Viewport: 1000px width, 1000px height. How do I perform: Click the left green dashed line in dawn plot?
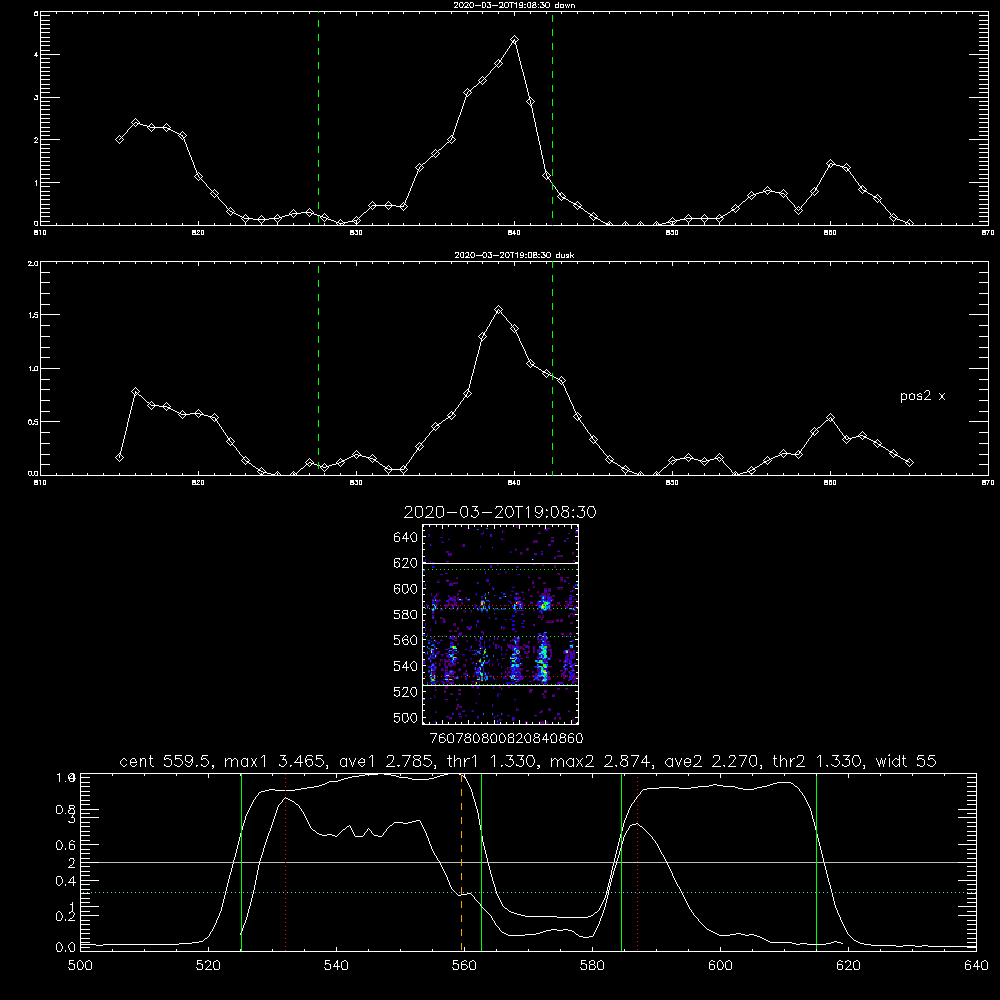[318, 118]
